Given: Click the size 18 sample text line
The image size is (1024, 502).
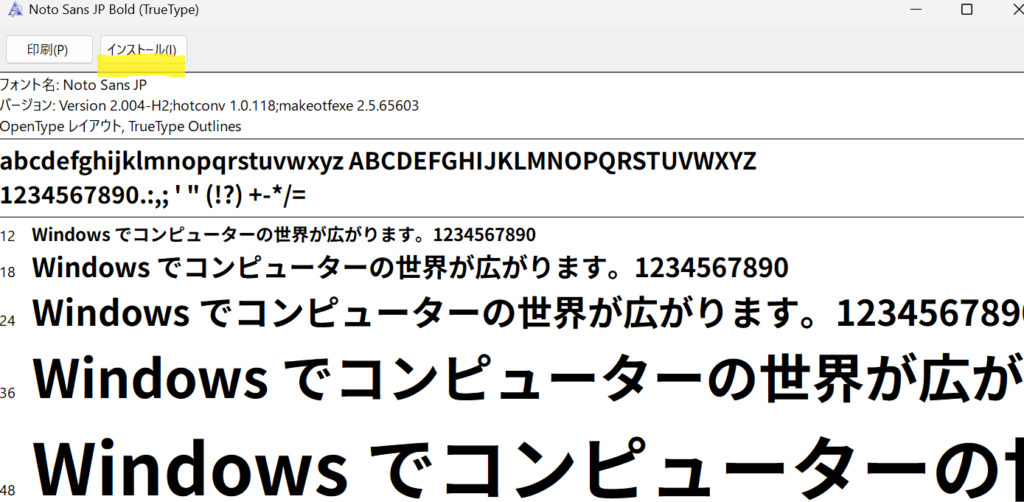Looking at the screenshot, I should [410, 268].
